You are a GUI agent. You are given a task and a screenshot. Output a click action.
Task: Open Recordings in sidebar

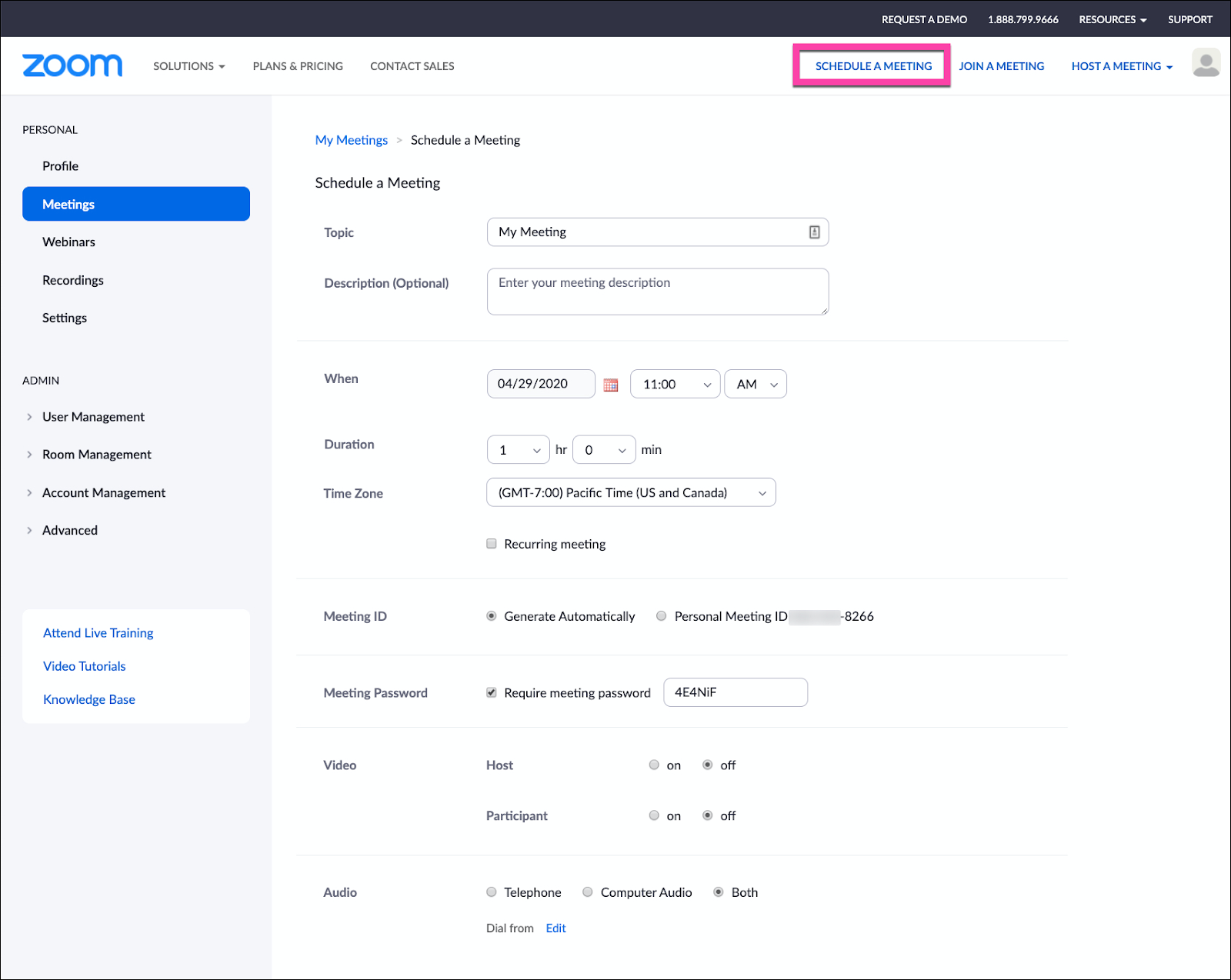pos(73,280)
